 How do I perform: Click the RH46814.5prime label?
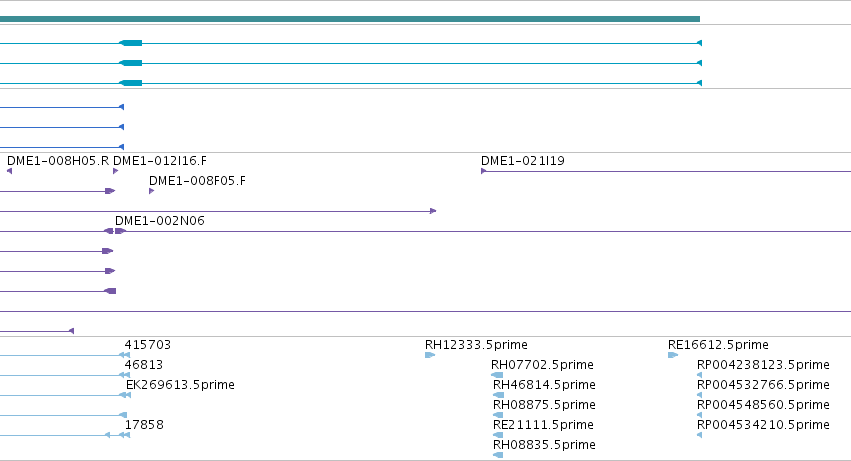544,384
